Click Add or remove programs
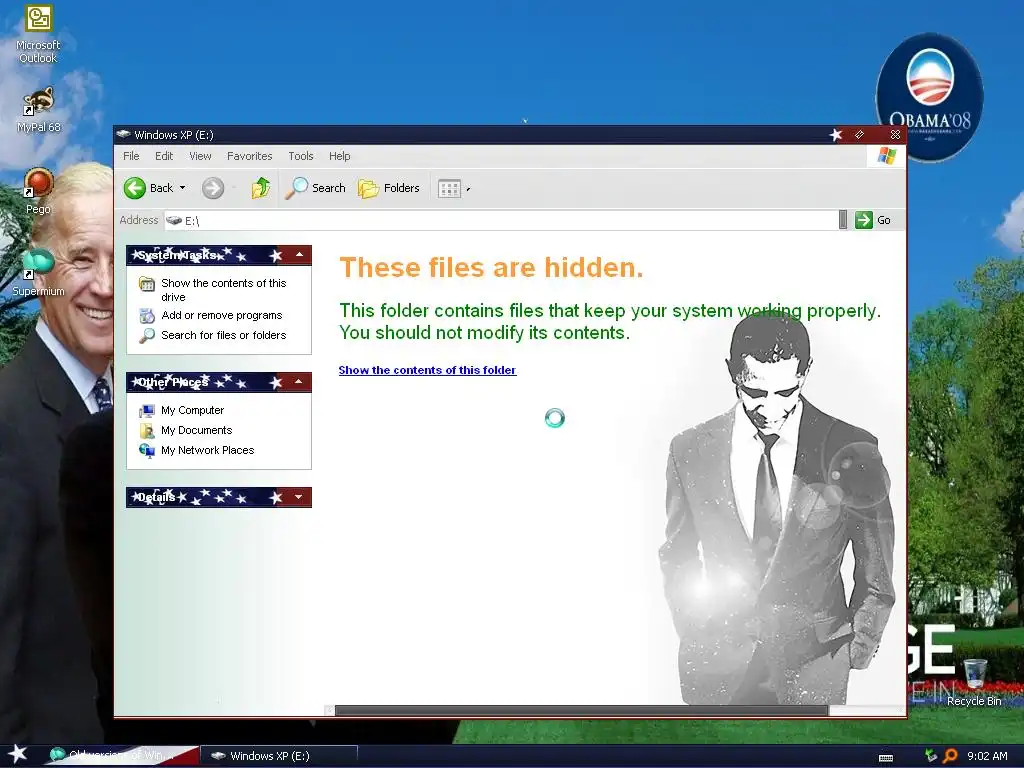Image resolution: width=1024 pixels, height=768 pixels. click(211, 315)
